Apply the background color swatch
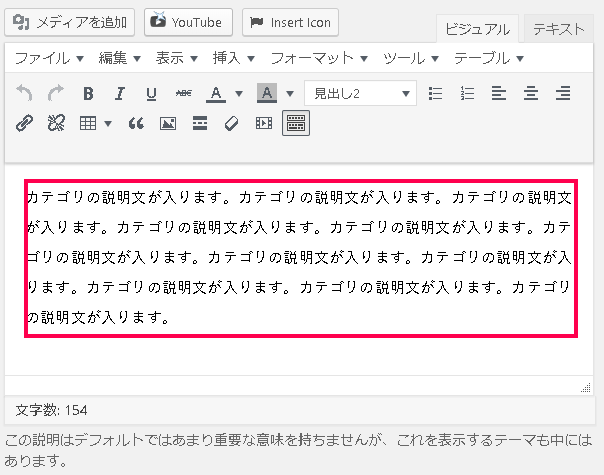 [266, 94]
